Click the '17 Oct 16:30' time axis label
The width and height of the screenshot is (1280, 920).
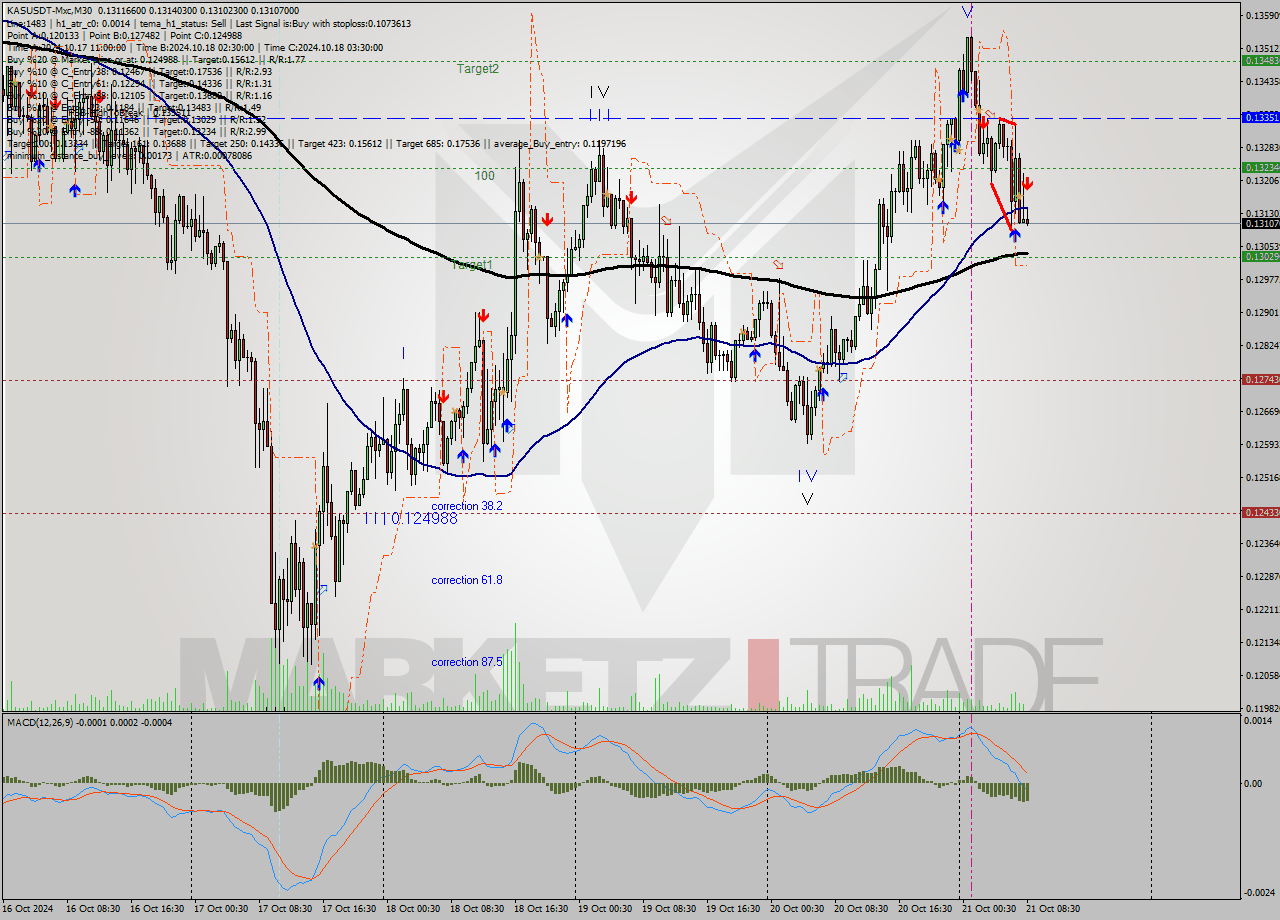click(x=350, y=909)
